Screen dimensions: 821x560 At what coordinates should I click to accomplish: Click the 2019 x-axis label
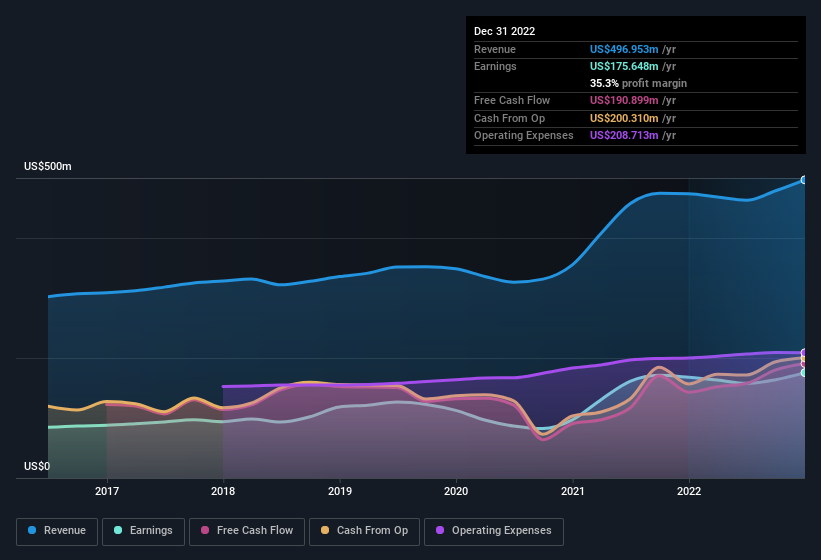point(340,491)
